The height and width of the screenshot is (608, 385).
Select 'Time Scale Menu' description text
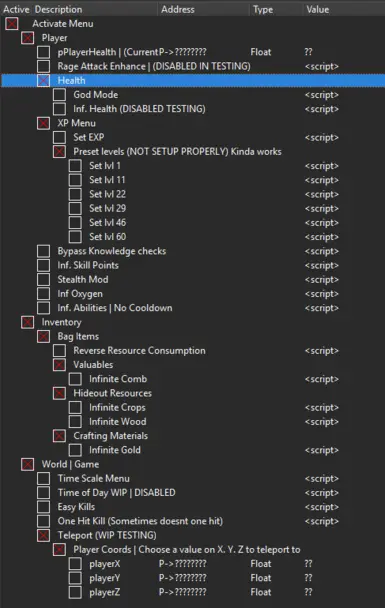pos(94,478)
